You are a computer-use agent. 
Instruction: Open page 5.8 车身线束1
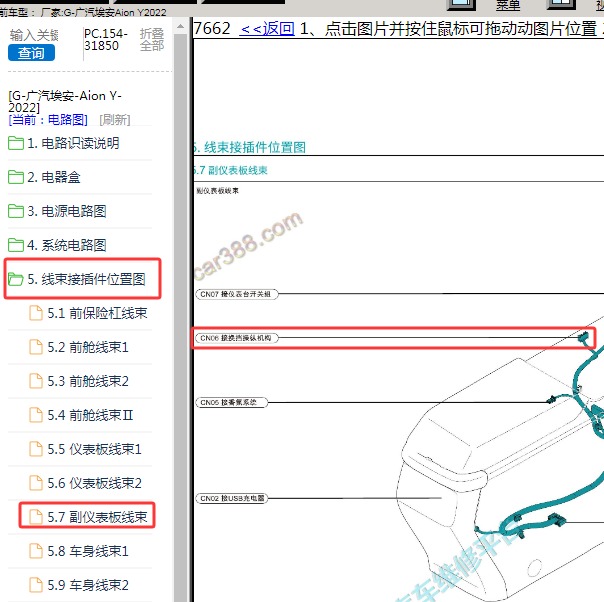point(88,551)
